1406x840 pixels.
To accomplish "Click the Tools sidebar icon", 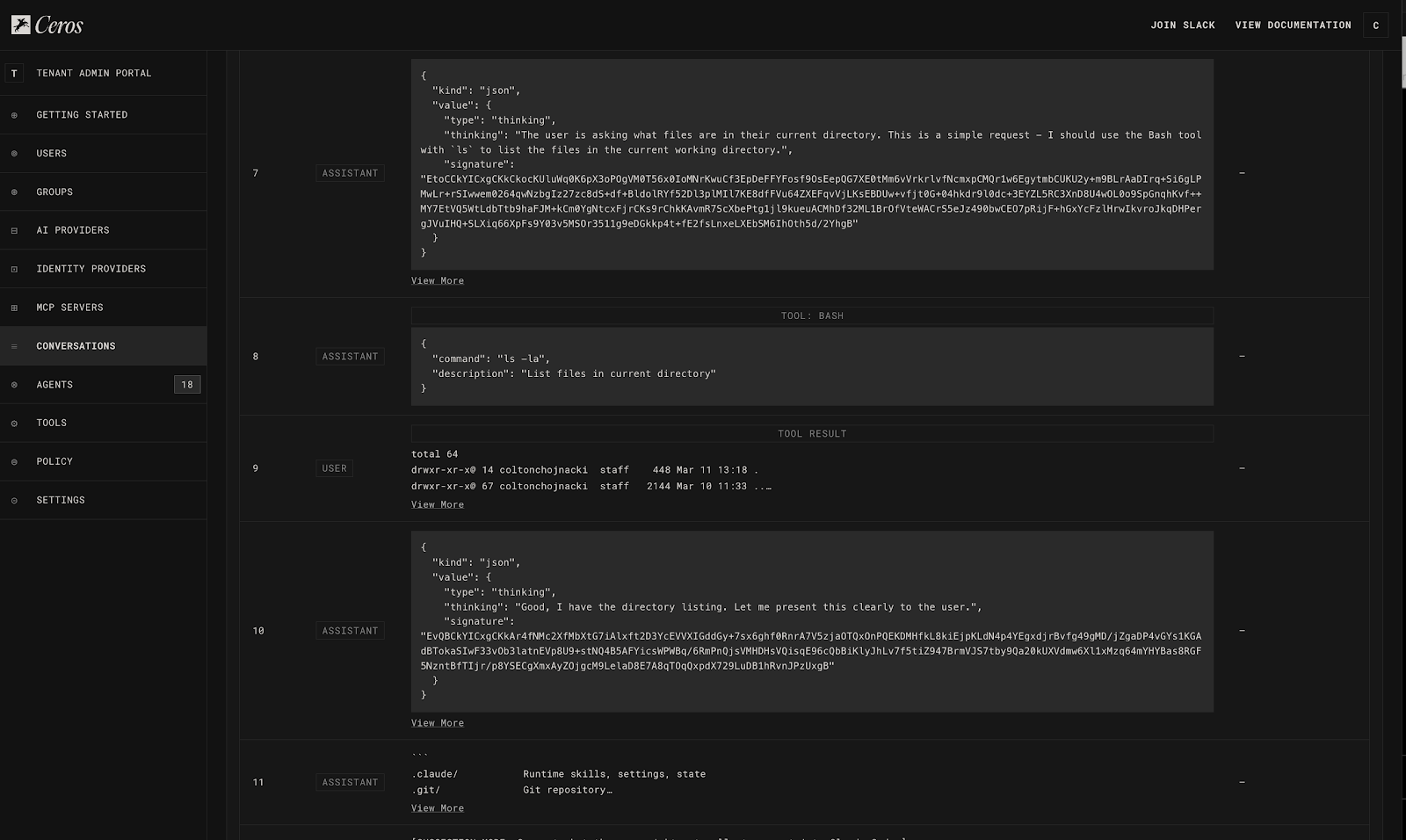I will tap(14, 424).
